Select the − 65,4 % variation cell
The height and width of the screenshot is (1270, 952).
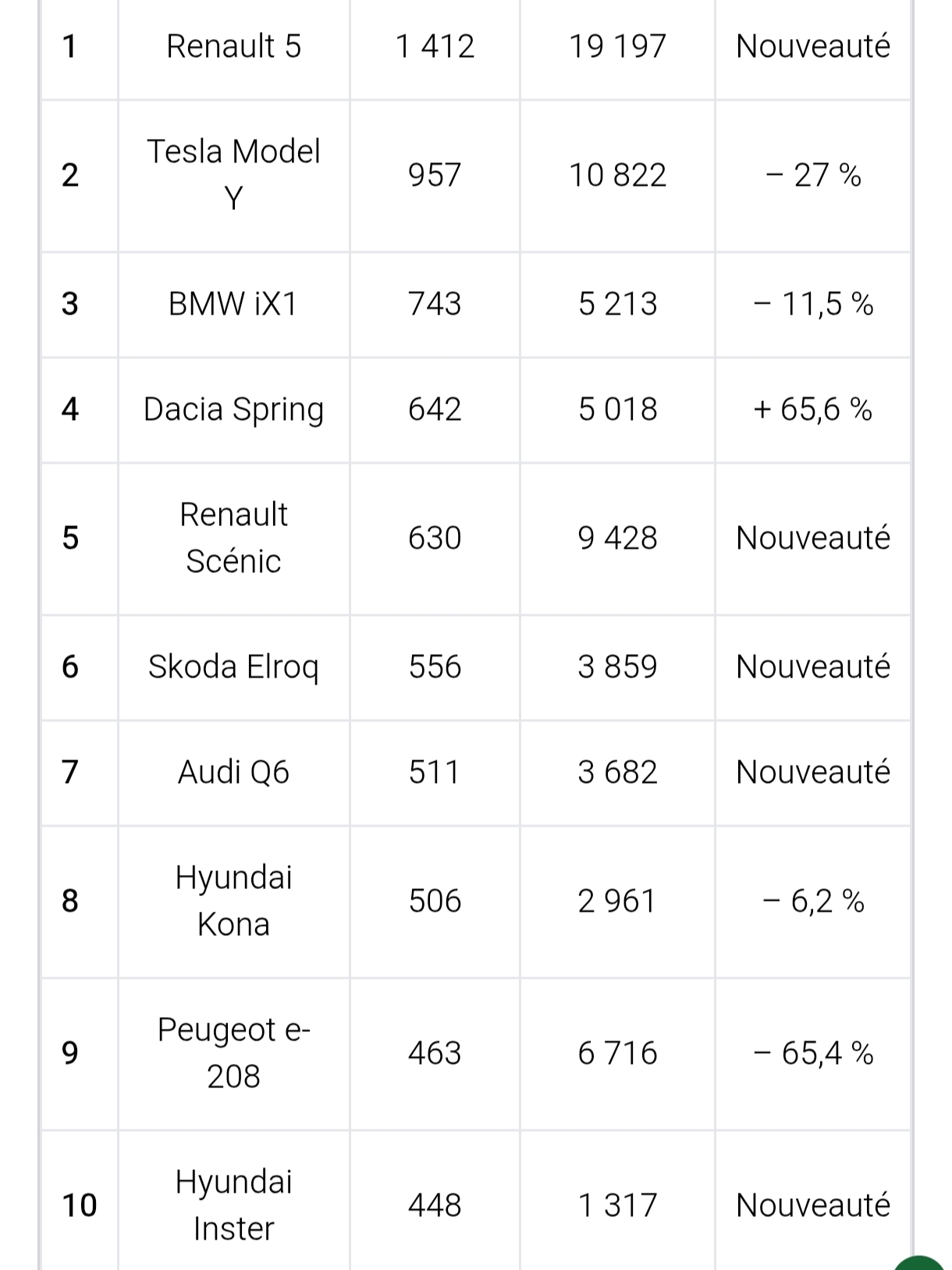pyautogui.click(x=812, y=1053)
